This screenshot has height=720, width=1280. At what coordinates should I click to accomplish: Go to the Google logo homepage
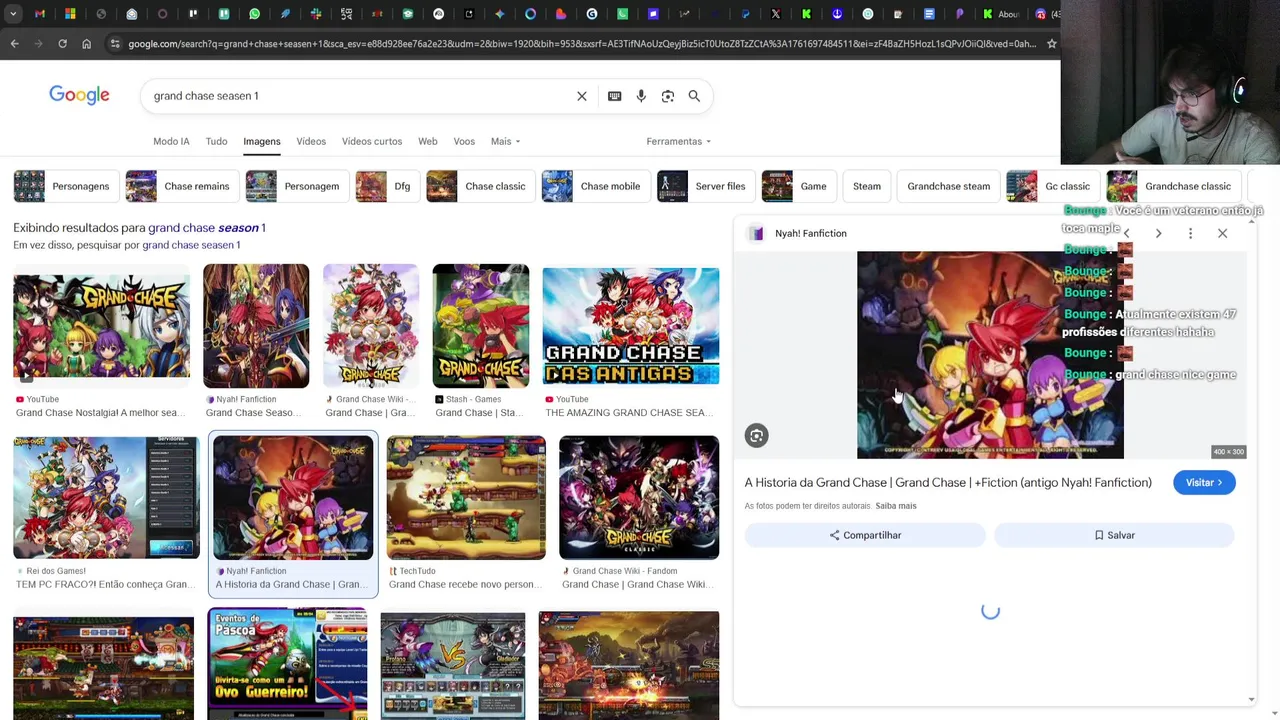click(x=79, y=95)
